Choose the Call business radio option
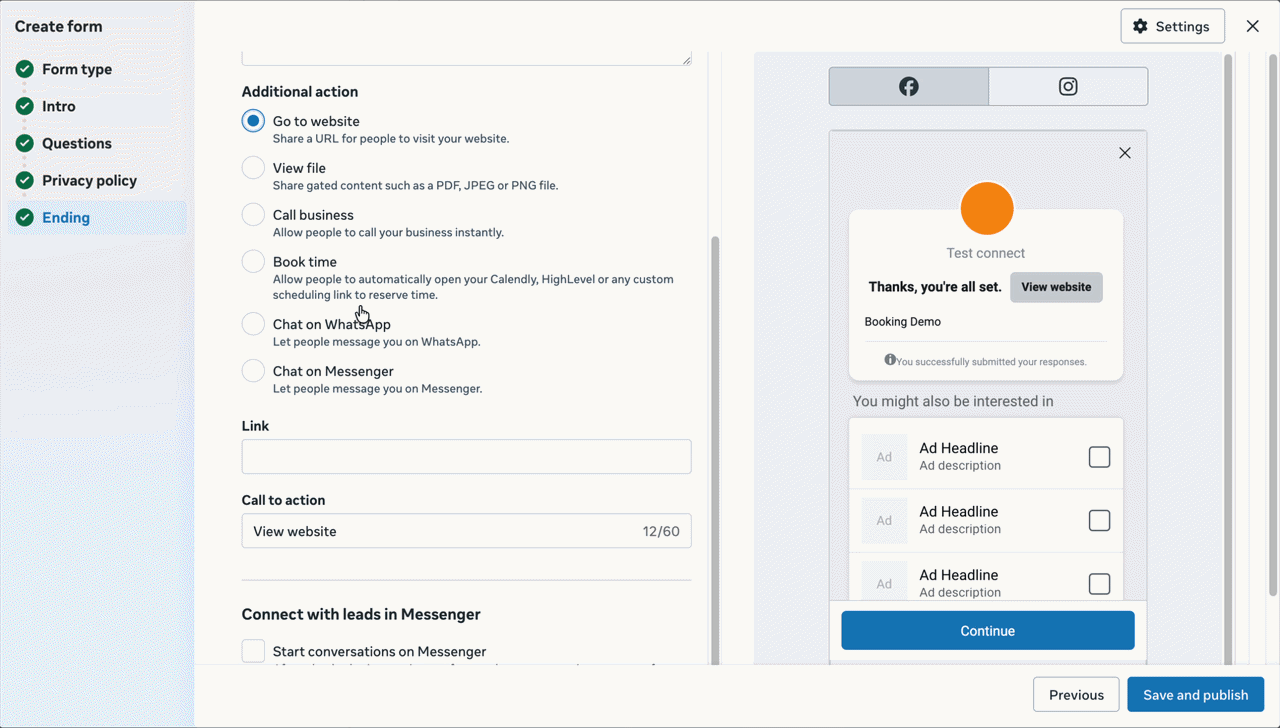This screenshot has height=728, width=1280. click(x=253, y=215)
